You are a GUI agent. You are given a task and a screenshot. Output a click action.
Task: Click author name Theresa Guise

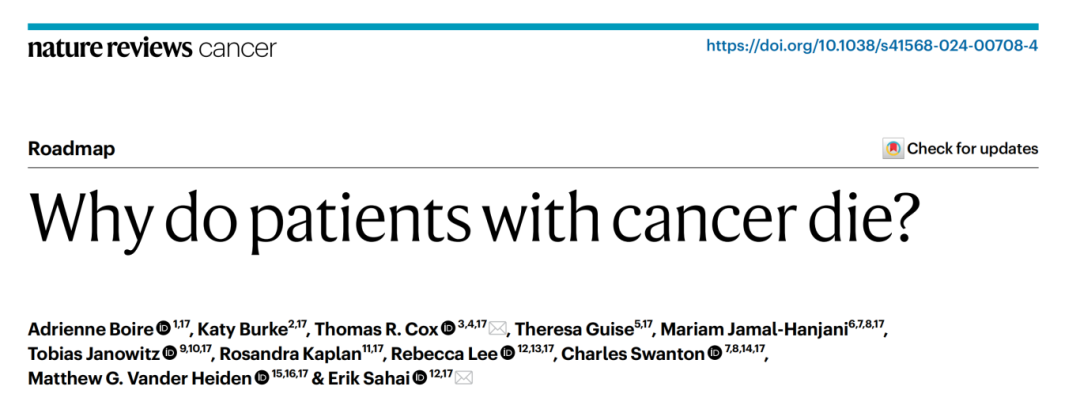tap(574, 329)
